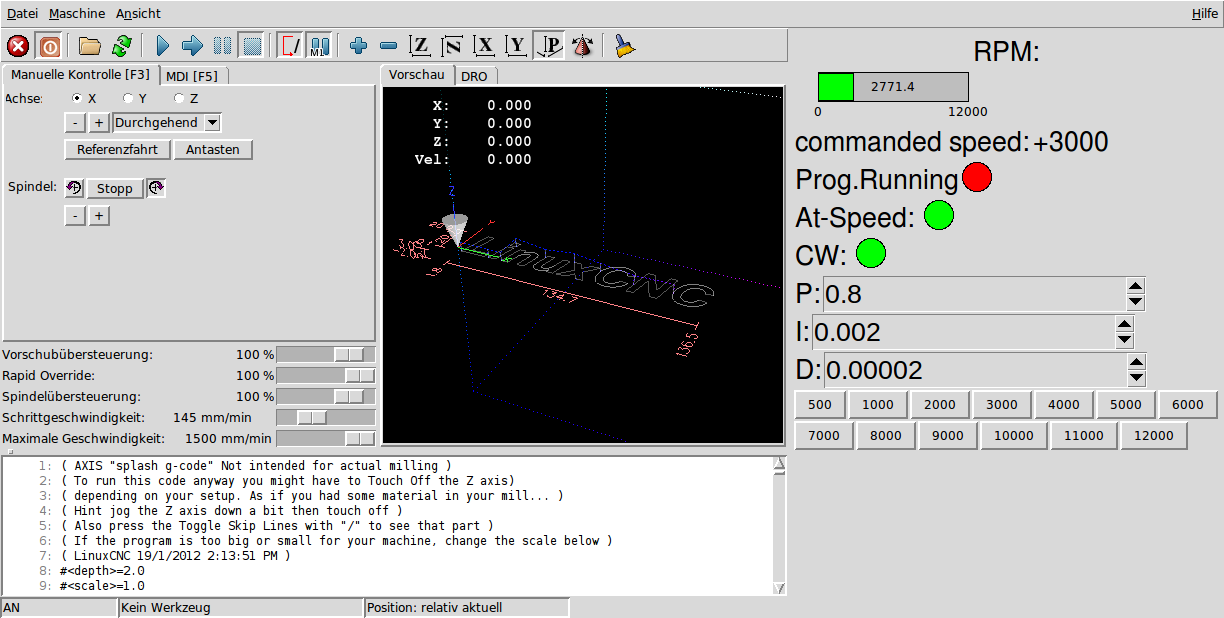
Task: Focus the P value field showing 0.8
Action: (x=974, y=294)
